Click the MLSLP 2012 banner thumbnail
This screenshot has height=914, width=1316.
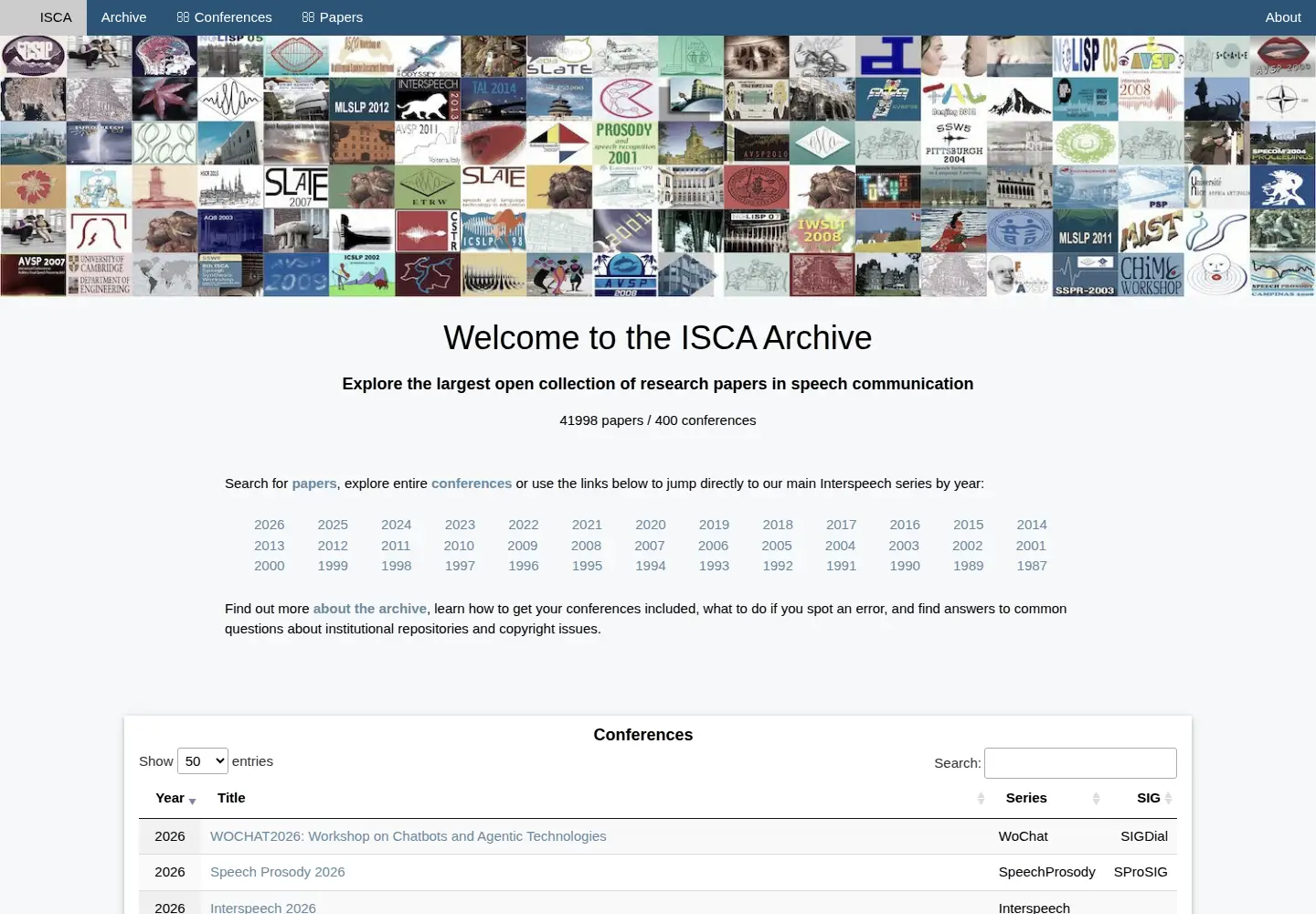(x=362, y=100)
